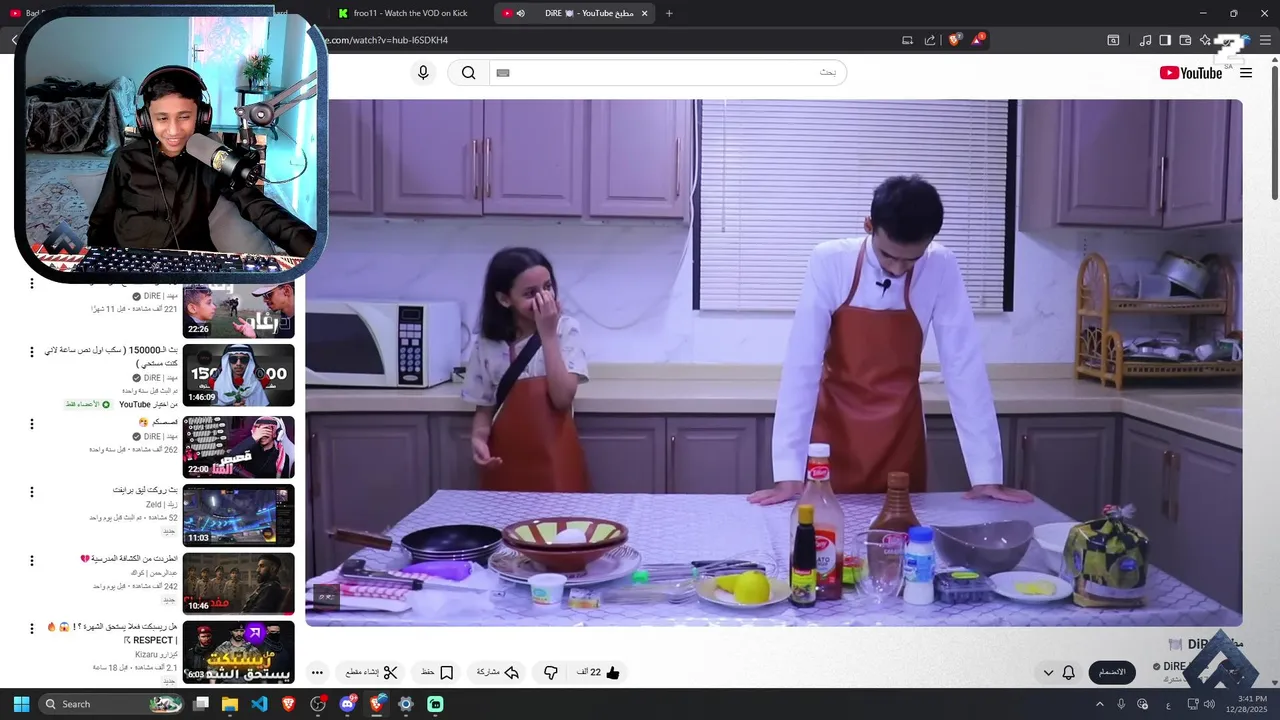
Task: Close the DiRE YouTube tab
Action: pyautogui.click(x=645, y=13)
